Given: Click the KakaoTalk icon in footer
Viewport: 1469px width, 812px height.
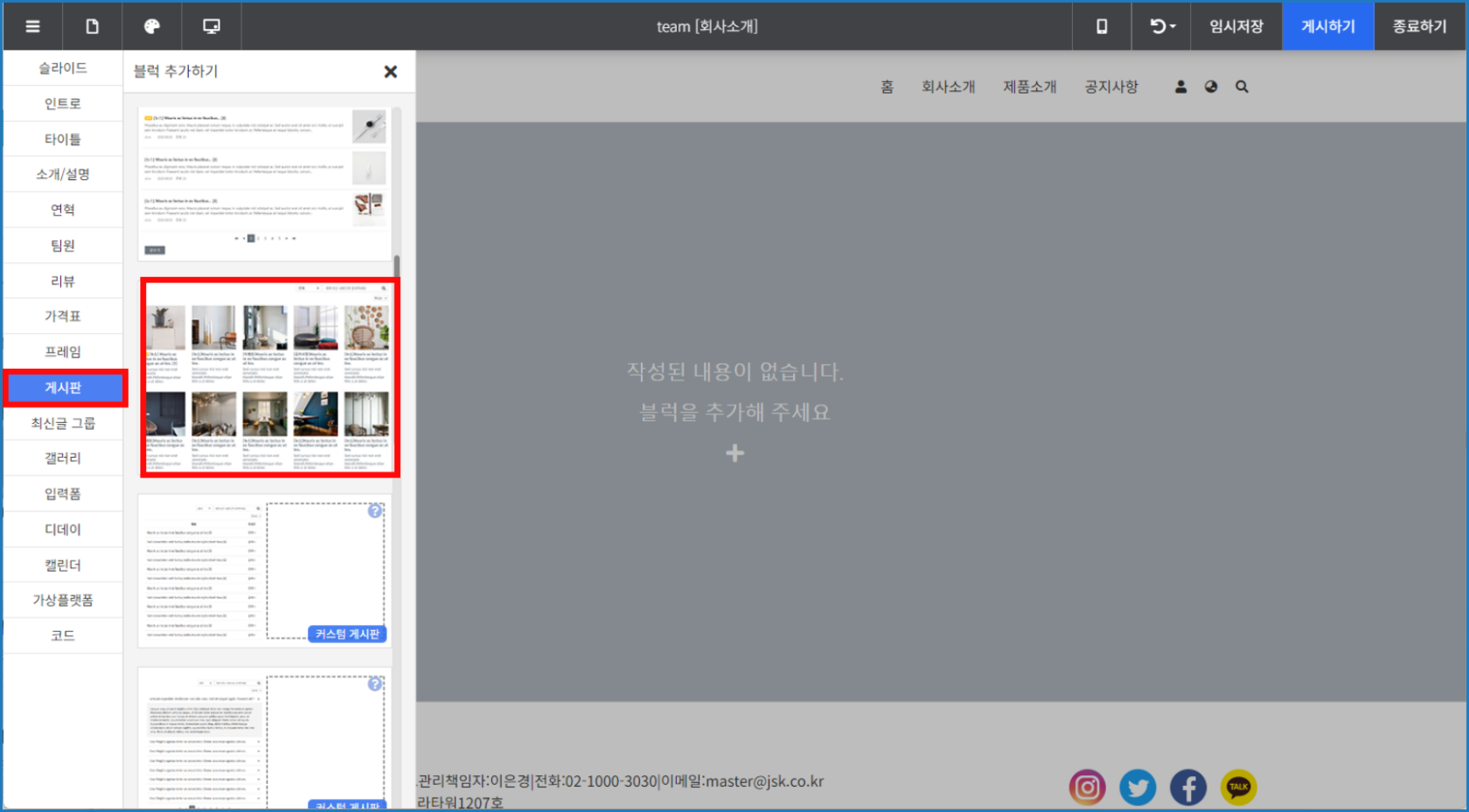Looking at the screenshot, I should (x=1238, y=788).
